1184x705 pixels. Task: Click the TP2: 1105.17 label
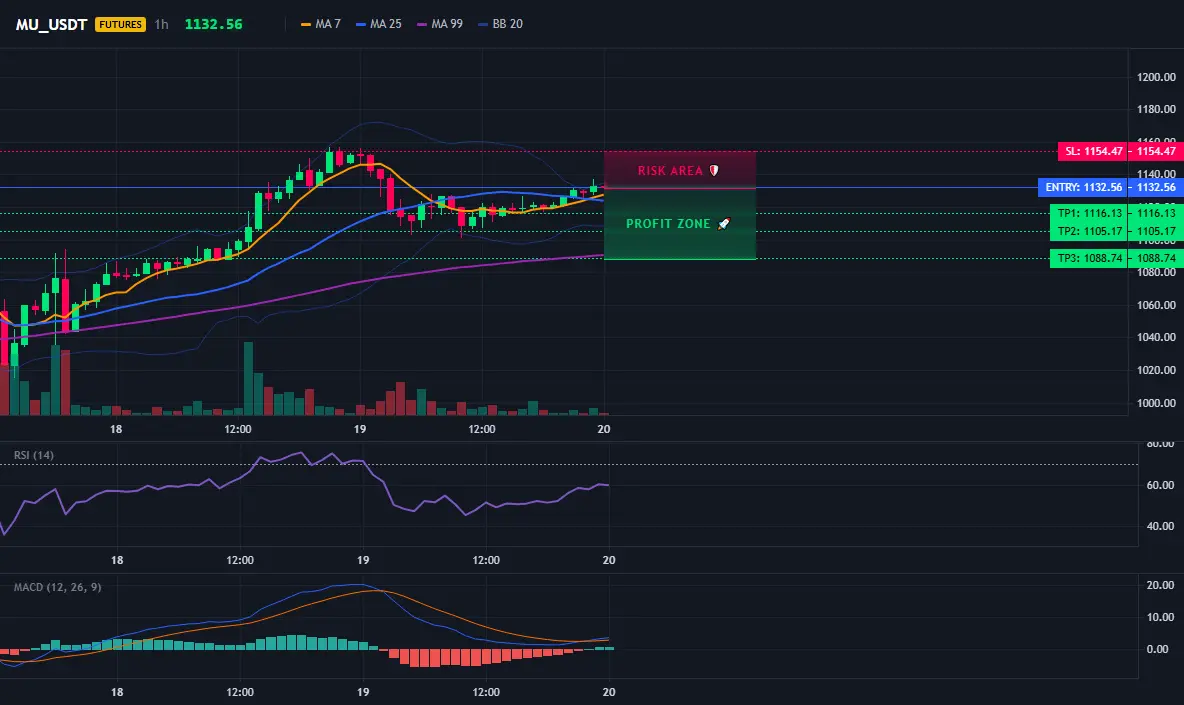(1089, 231)
